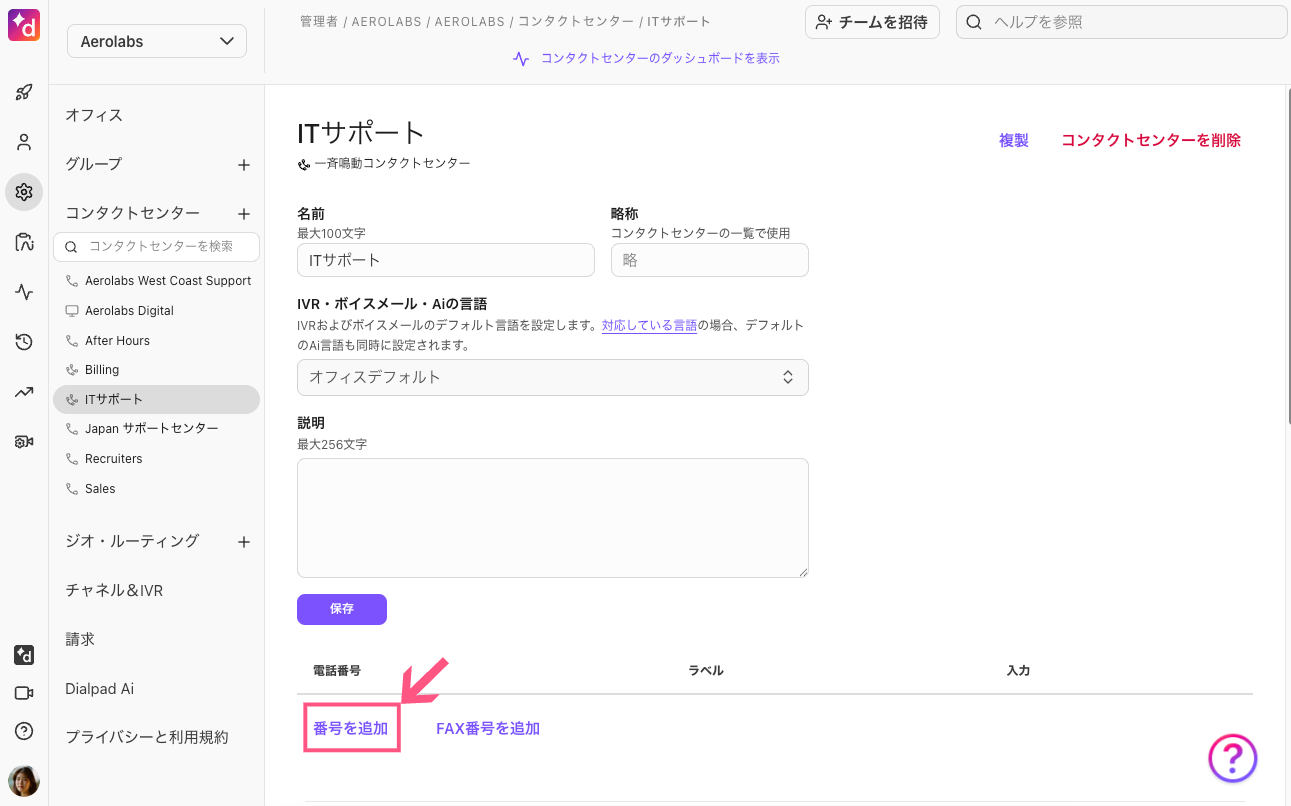Viewport: 1291px width, 806px height.
Task: Click the 略称 input field
Action: pos(710,260)
